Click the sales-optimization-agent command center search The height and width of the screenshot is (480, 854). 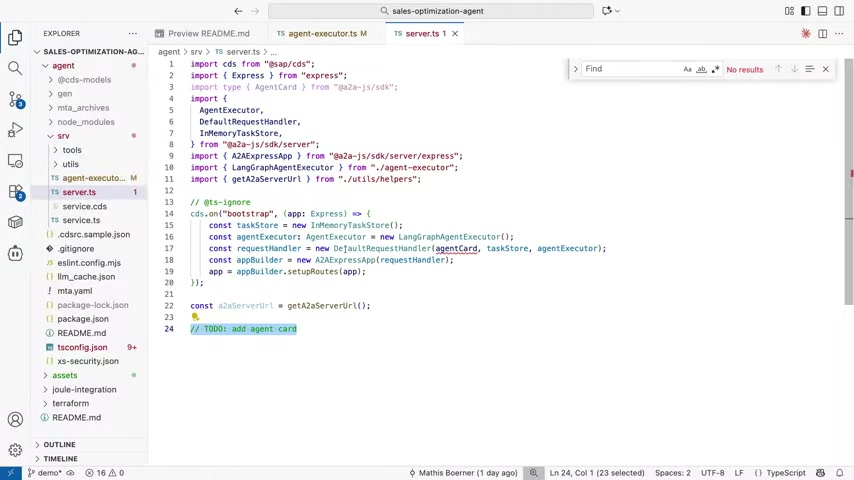point(431,11)
